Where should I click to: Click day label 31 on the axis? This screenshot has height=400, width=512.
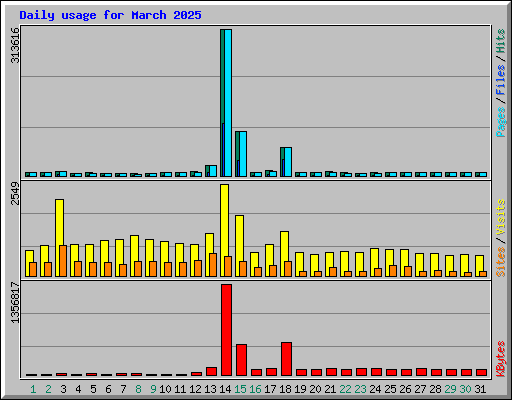click(480, 389)
